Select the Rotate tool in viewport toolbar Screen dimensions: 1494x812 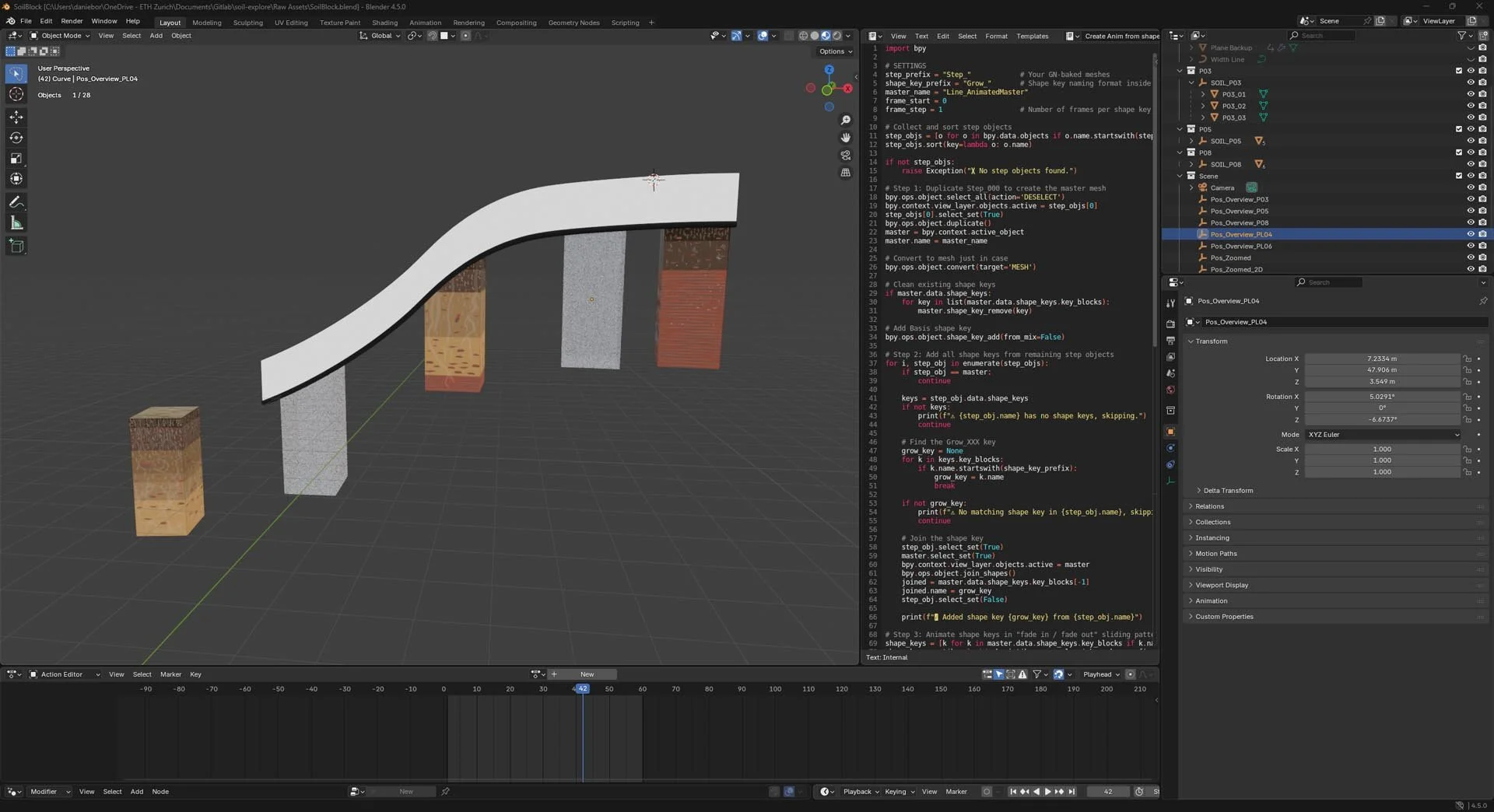pyautogui.click(x=16, y=138)
